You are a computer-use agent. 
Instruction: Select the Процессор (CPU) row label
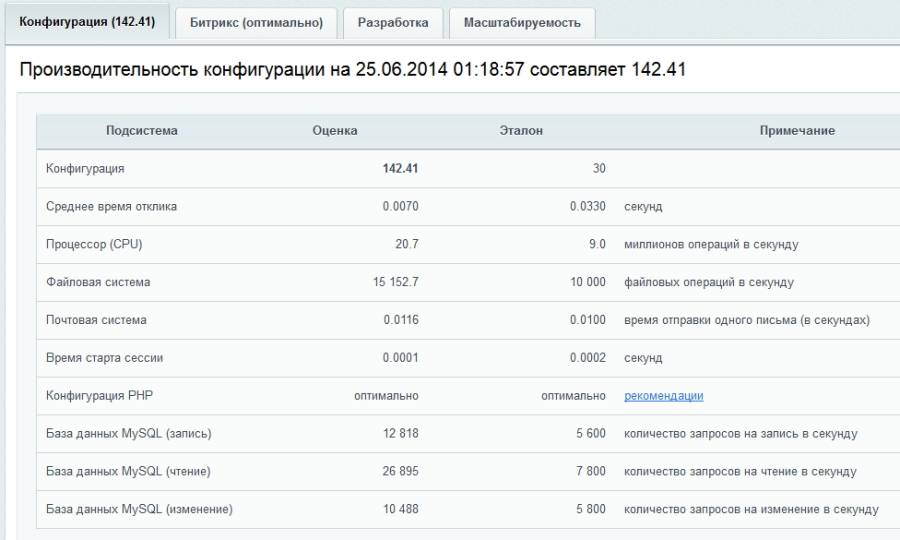click(x=94, y=244)
